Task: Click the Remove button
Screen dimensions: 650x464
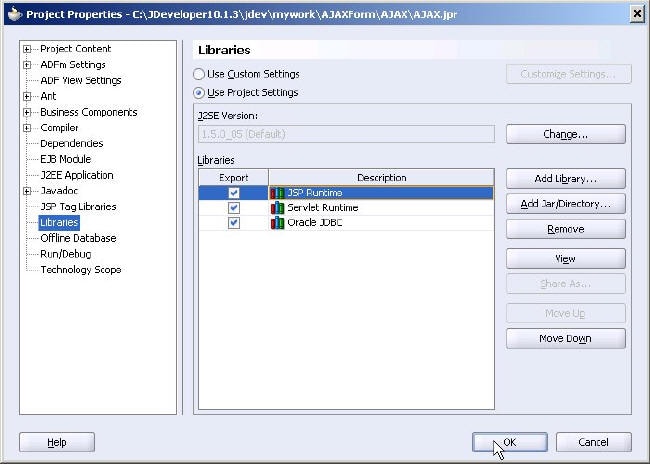Action: pos(566,229)
